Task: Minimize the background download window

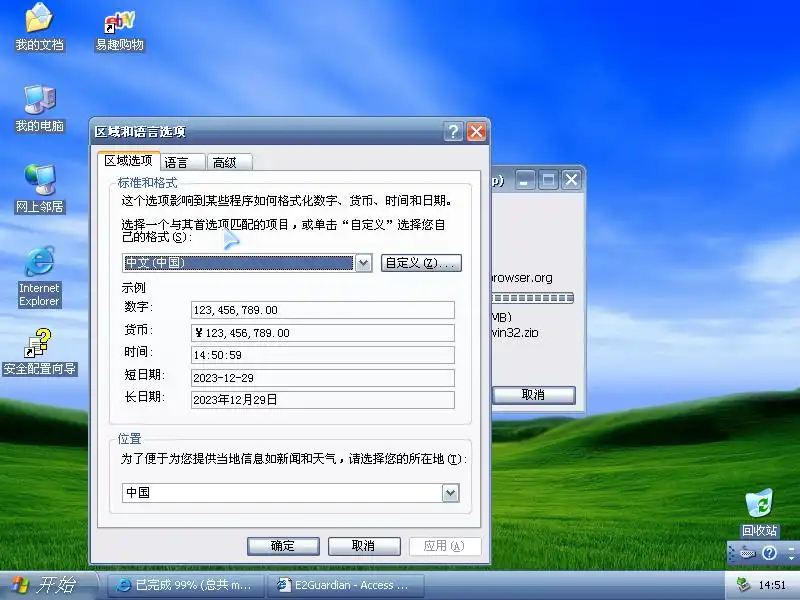Action: tap(524, 180)
